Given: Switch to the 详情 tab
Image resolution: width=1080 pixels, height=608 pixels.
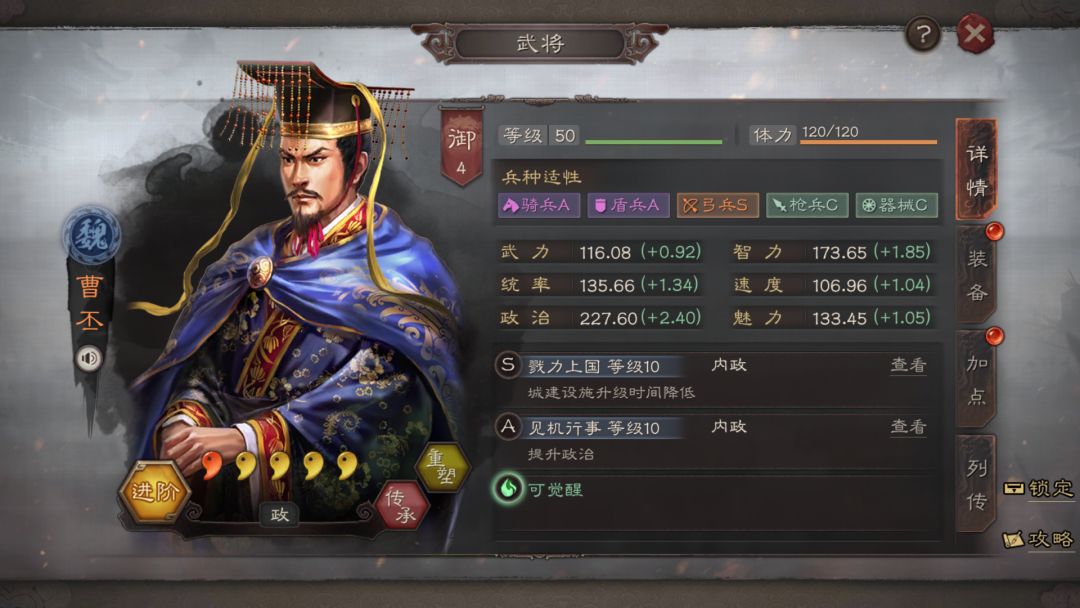Looking at the screenshot, I should pos(977,170).
